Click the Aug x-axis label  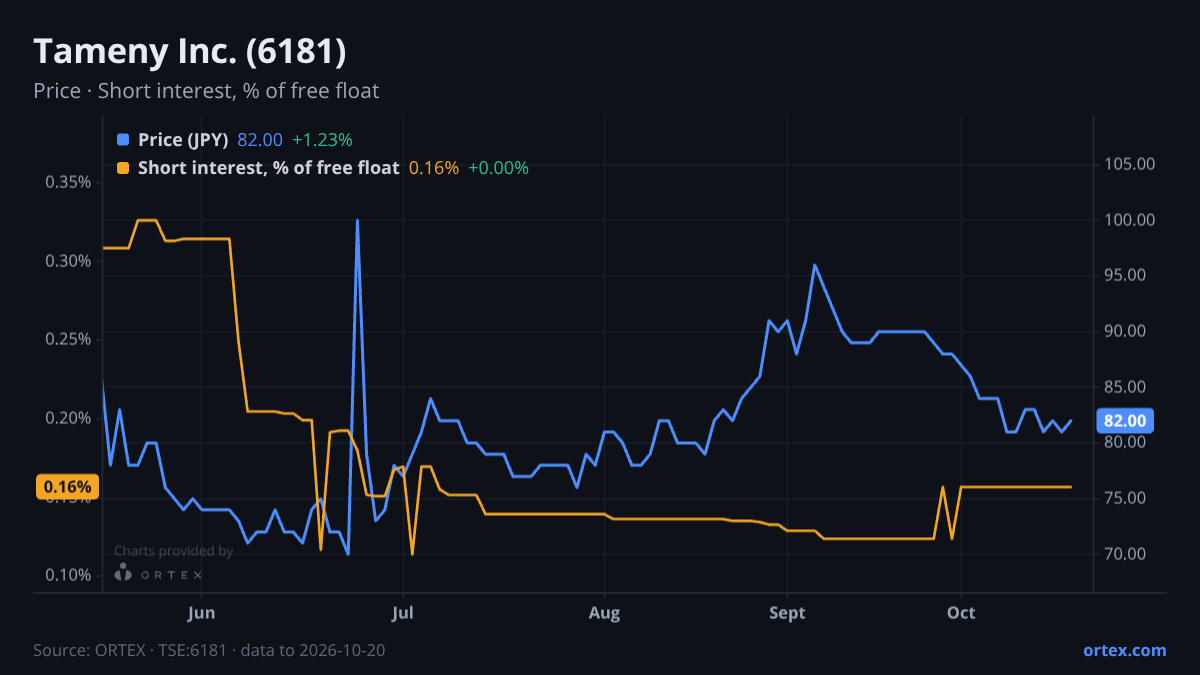coord(604,612)
